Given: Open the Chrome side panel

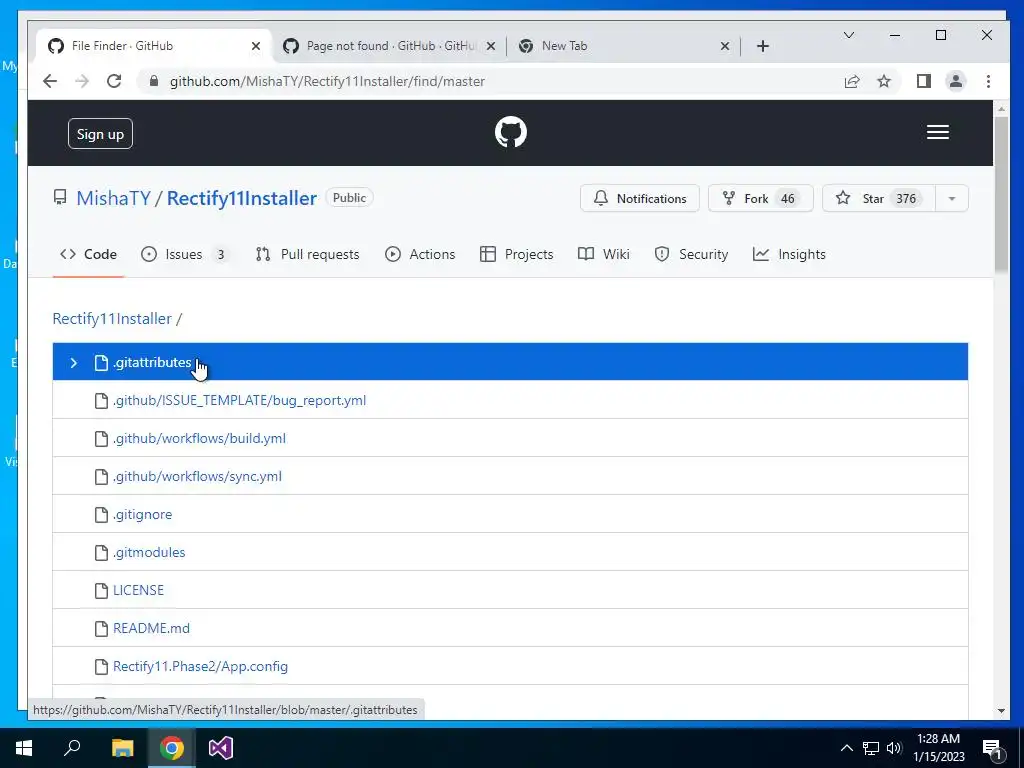Looking at the screenshot, I should (923, 82).
